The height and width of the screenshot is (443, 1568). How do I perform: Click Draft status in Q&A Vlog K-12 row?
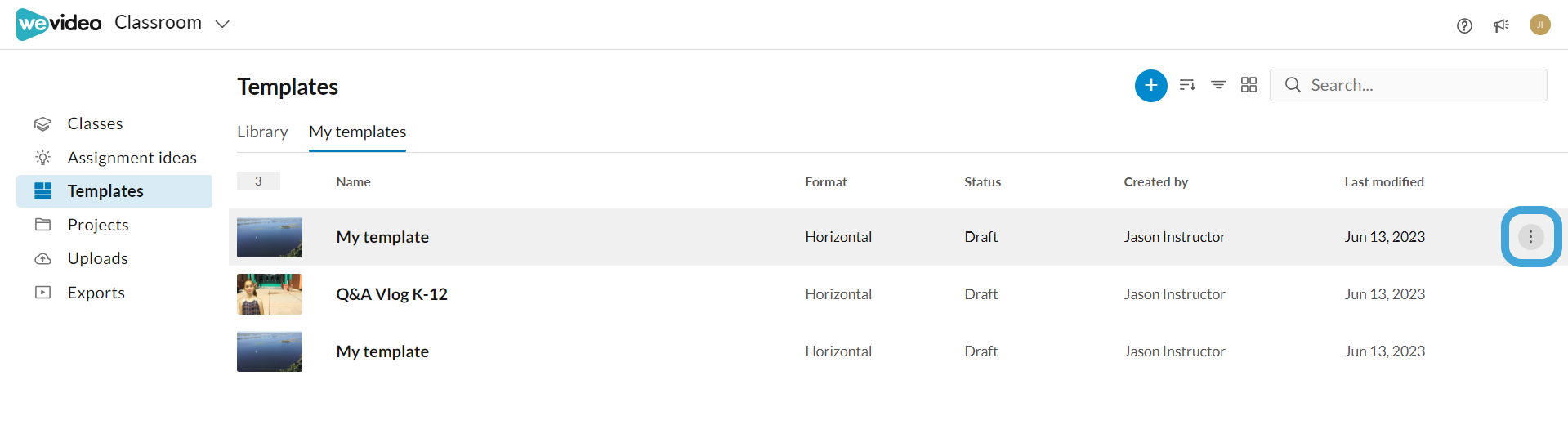pos(981,294)
